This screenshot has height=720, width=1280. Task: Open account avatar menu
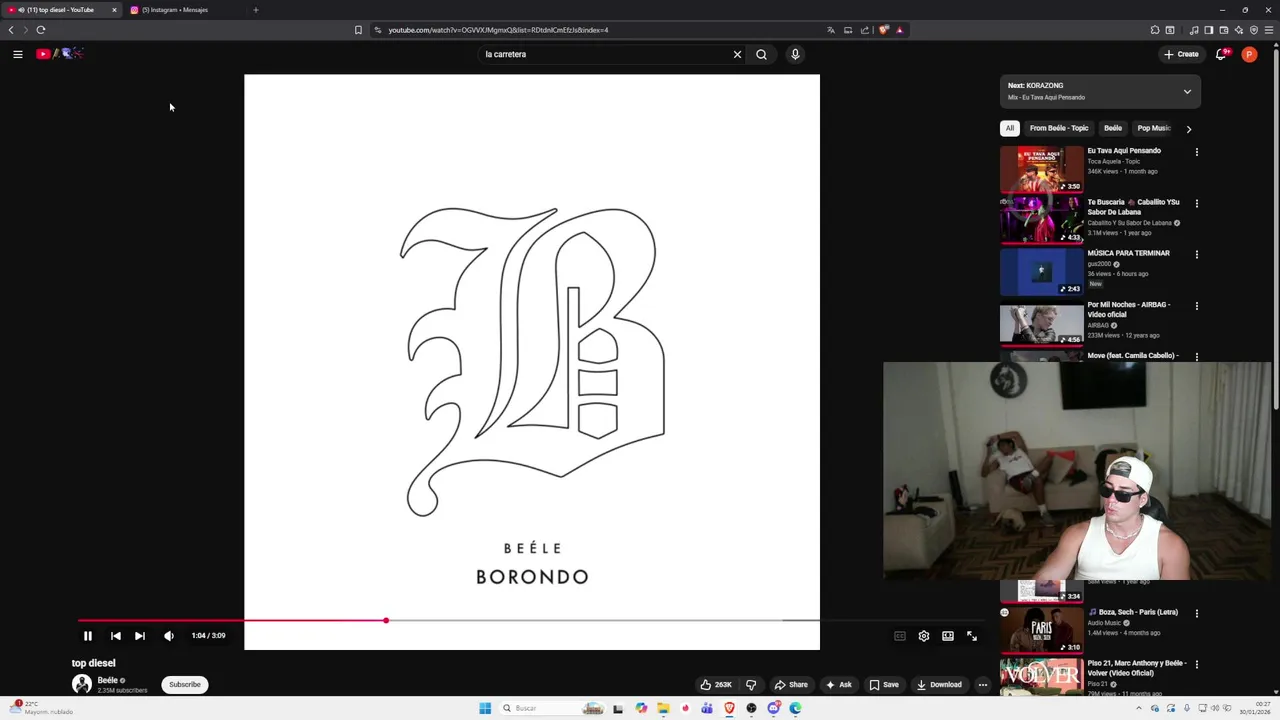coord(1249,54)
